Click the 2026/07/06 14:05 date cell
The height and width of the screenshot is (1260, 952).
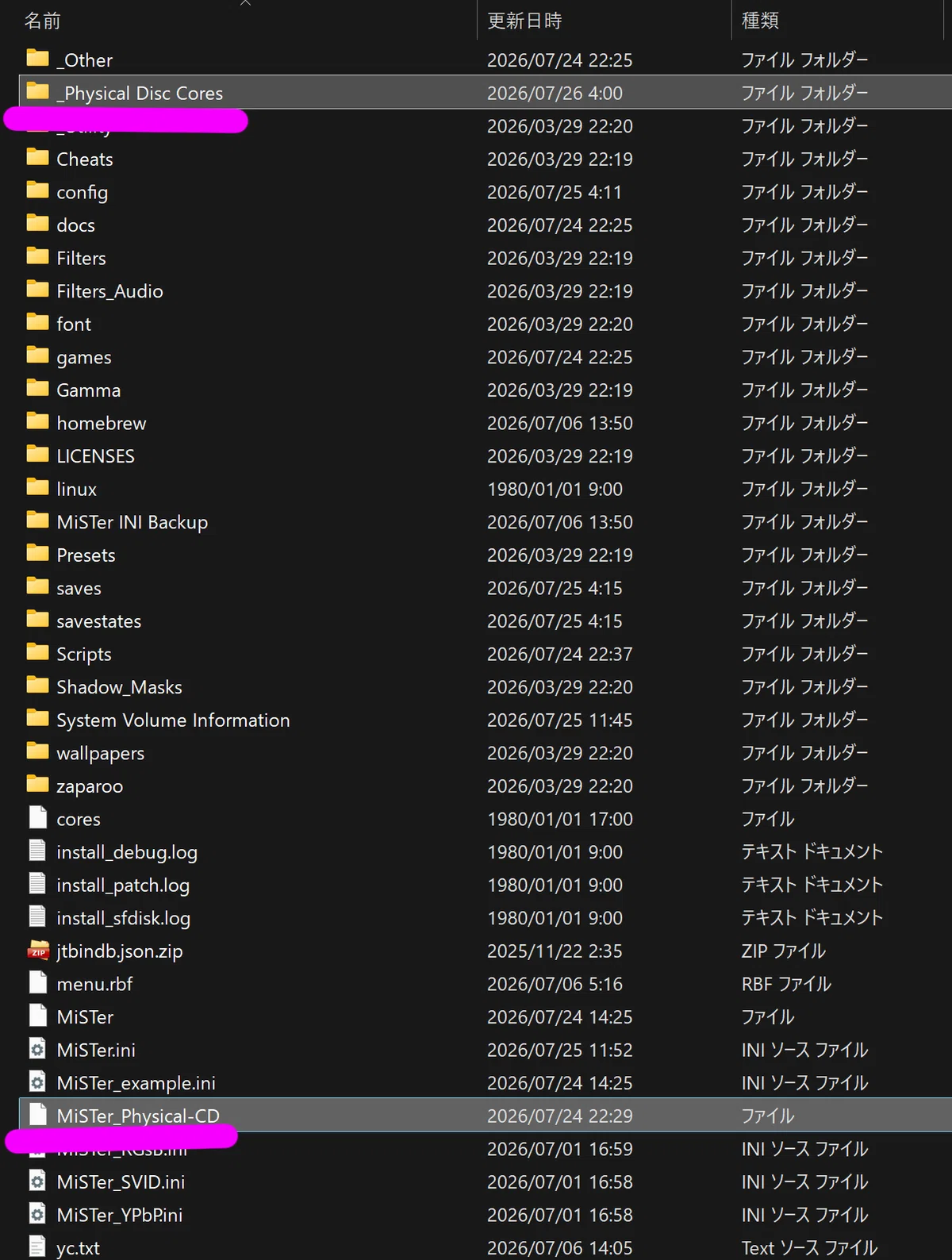(x=560, y=1248)
